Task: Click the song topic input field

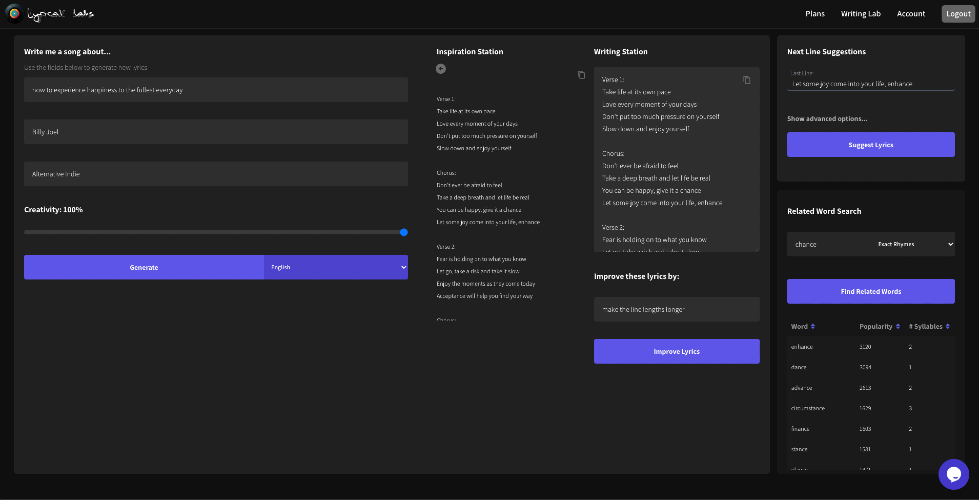Action: point(216,90)
